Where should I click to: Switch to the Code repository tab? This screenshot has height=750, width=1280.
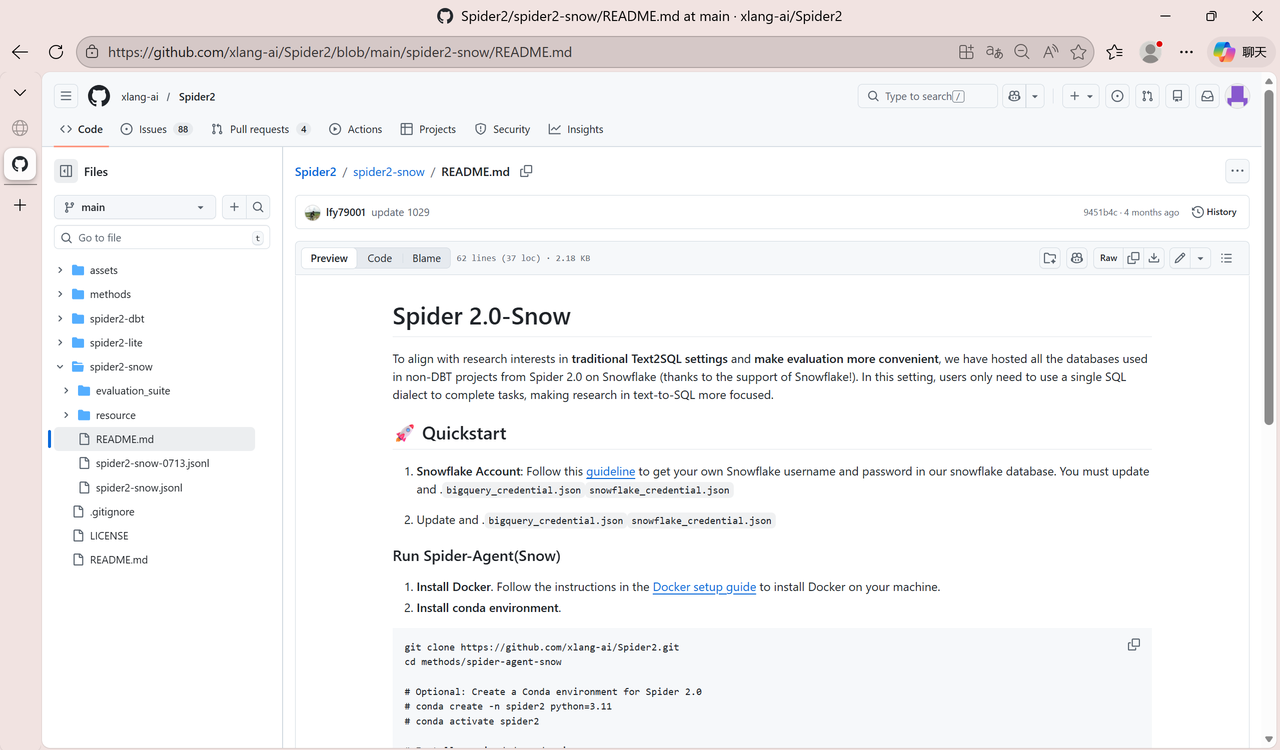(x=81, y=129)
